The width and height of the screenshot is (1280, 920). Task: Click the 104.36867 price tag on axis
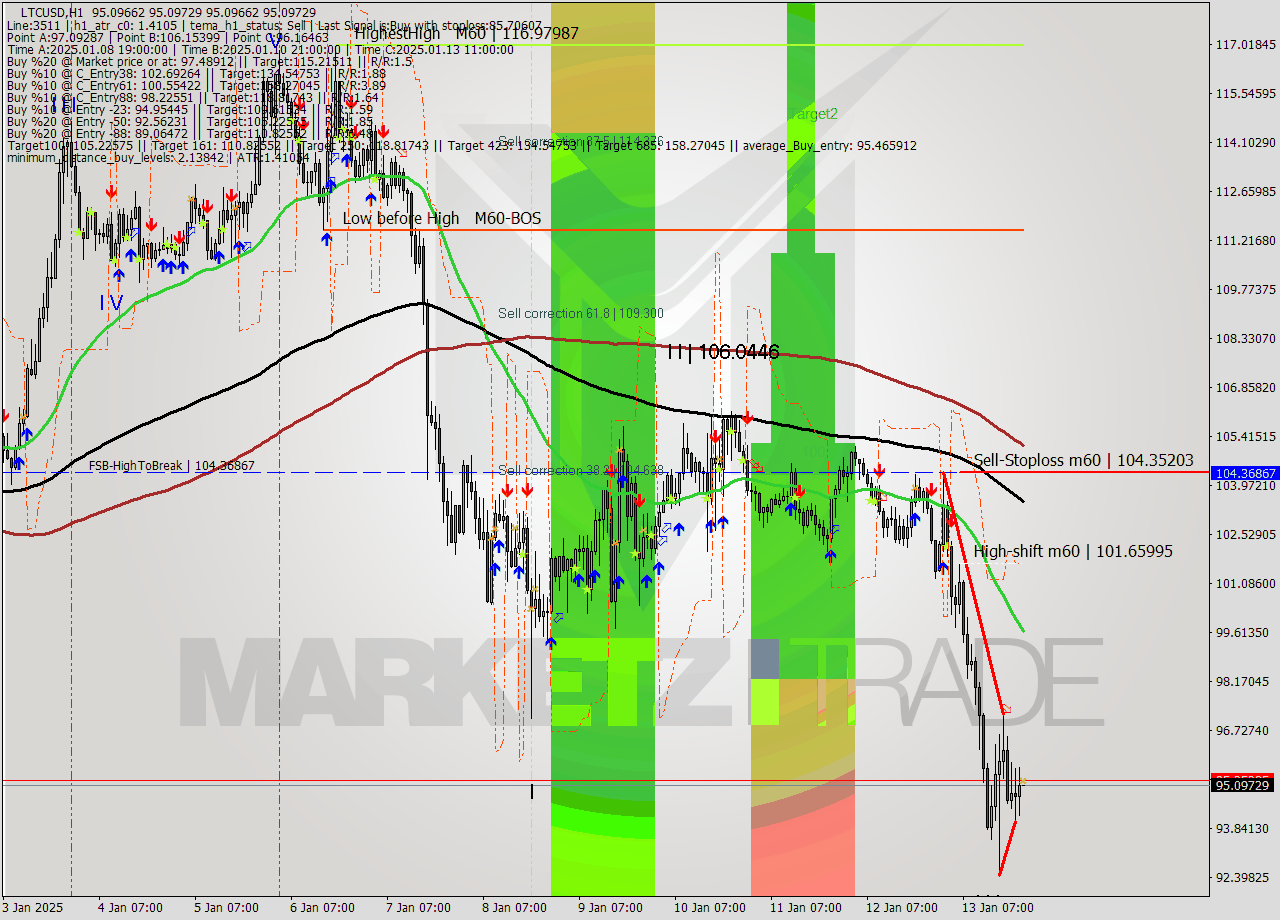tap(1245, 473)
